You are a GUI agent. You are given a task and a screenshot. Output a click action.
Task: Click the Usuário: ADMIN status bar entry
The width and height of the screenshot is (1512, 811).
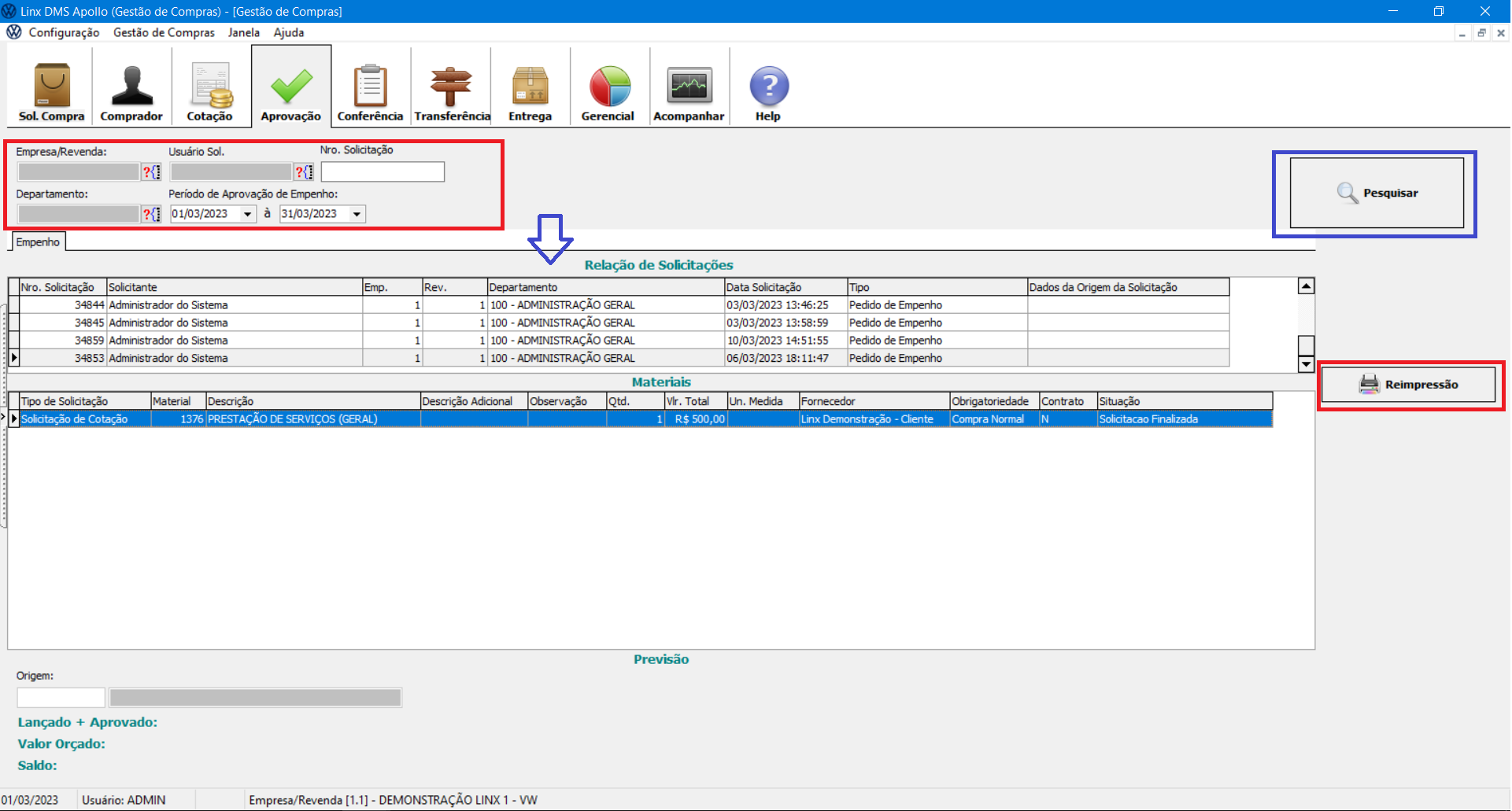(124, 800)
